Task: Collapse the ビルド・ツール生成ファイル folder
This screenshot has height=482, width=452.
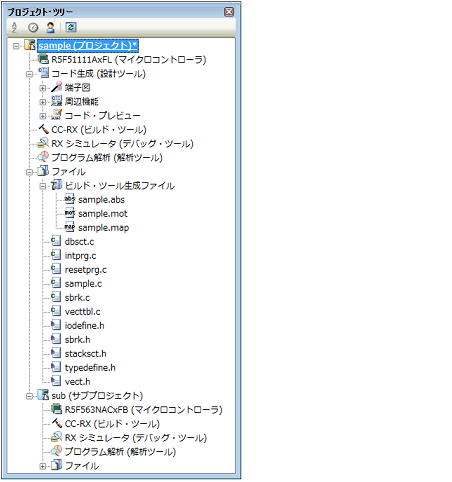Action: coord(43,186)
